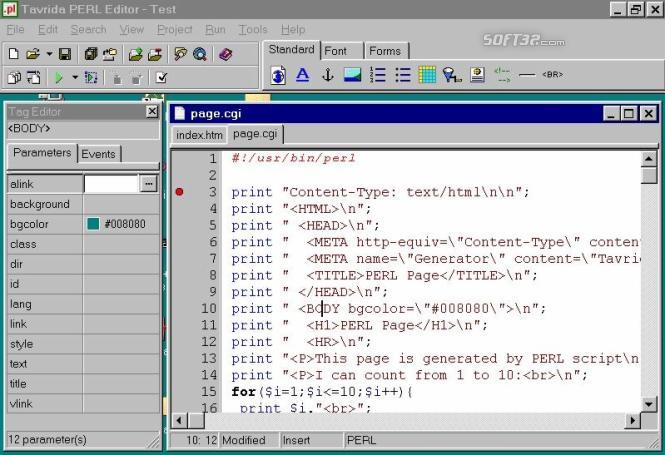
Task: Click the Insert mode status bar cell
Action: coord(311,441)
